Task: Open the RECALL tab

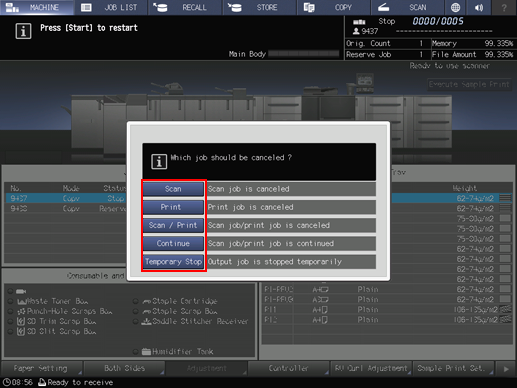Action: pyautogui.click(x=186, y=7)
